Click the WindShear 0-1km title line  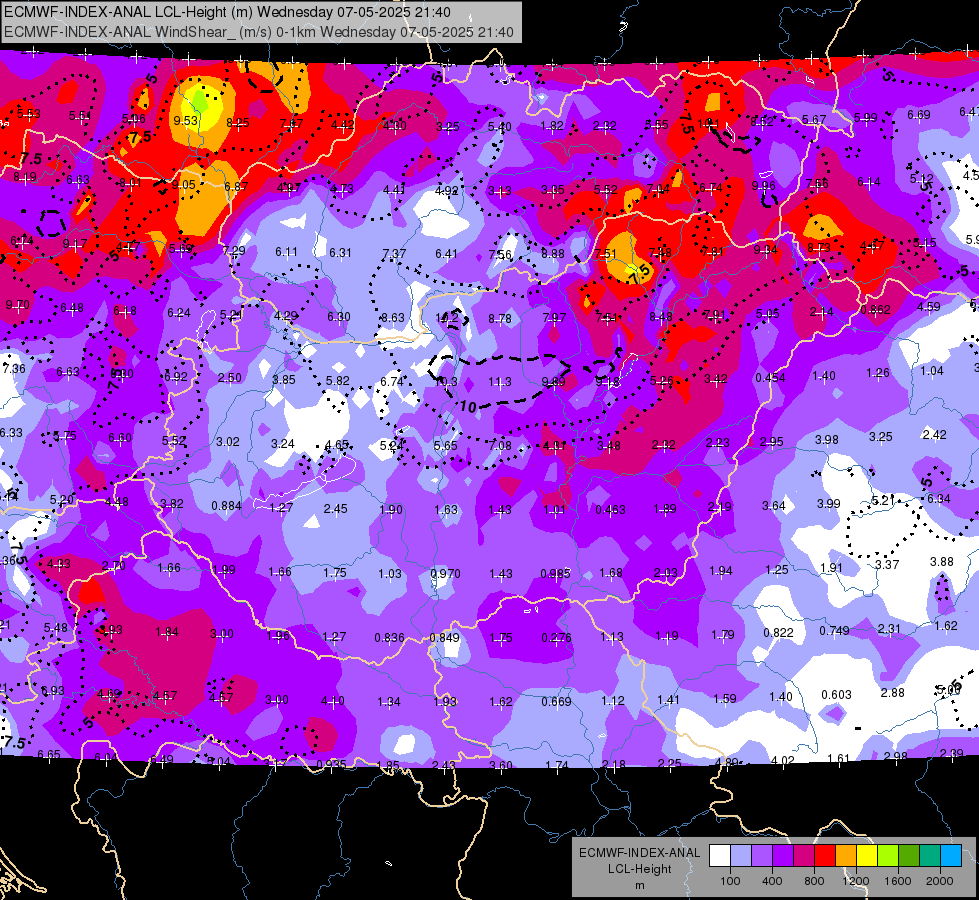[259, 32]
